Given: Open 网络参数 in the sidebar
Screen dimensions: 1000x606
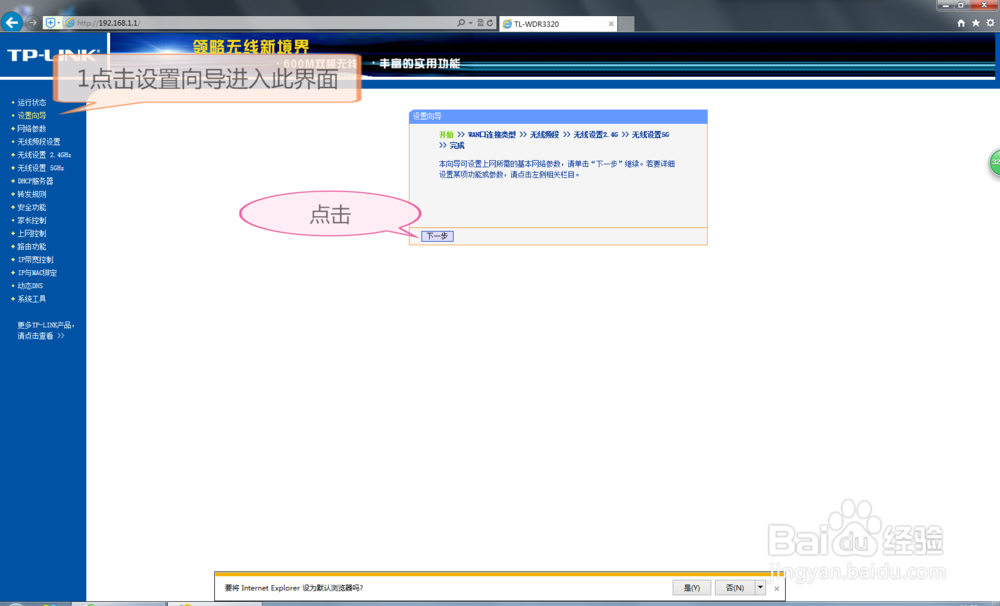Looking at the screenshot, I should pos(31,128).
